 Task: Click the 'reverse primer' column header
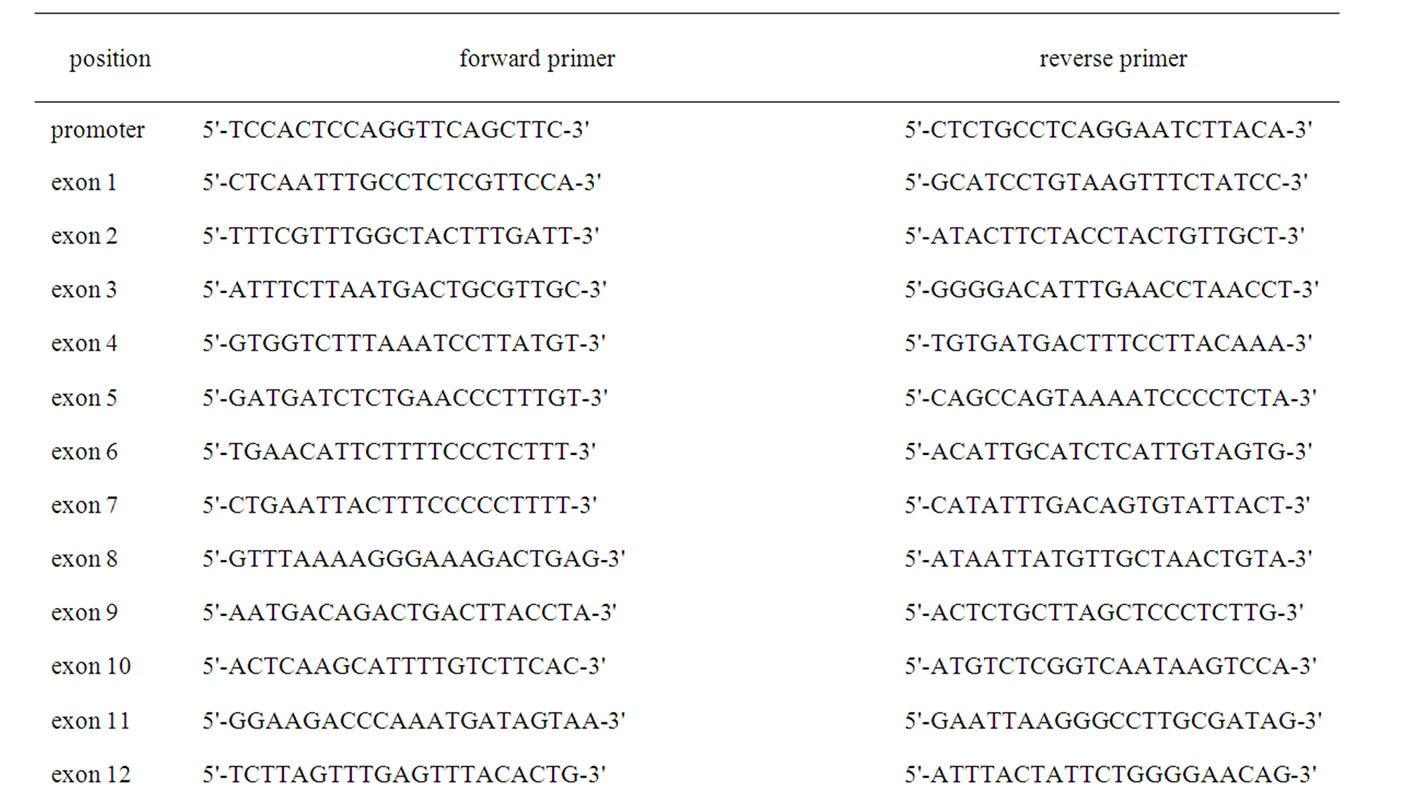pos(1113,59)
